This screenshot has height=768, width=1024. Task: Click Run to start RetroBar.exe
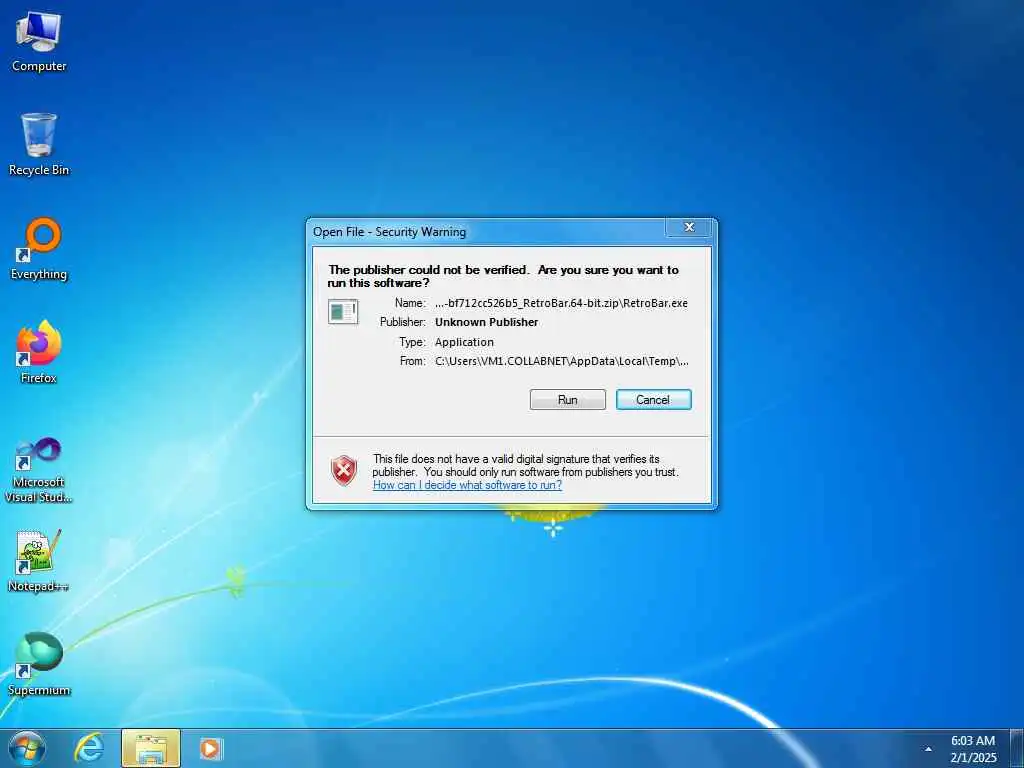coord(568,400)
